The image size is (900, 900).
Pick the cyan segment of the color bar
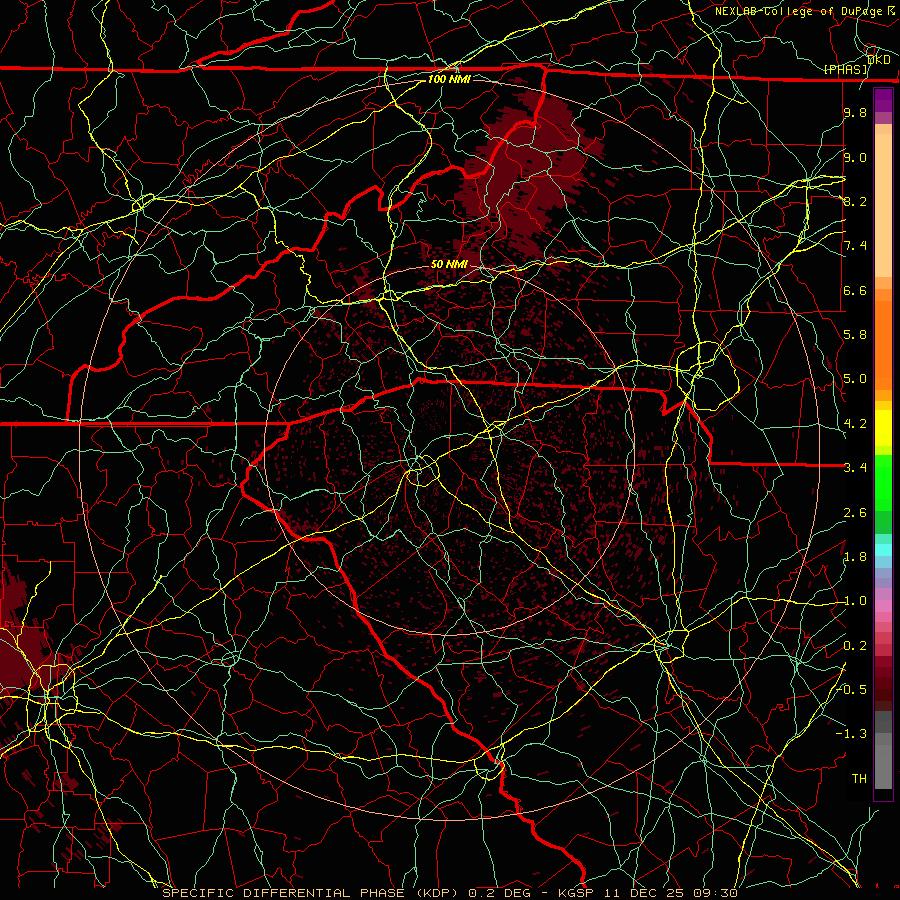[883, 550]
